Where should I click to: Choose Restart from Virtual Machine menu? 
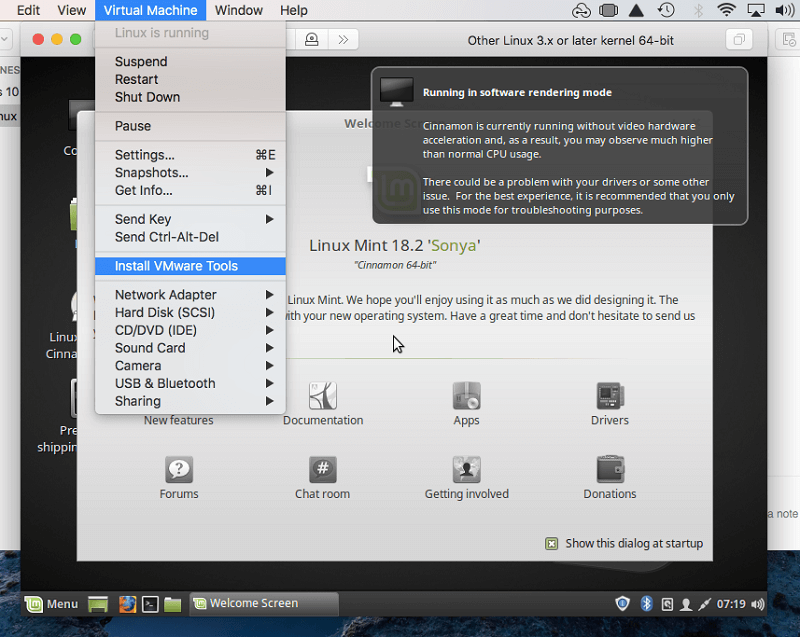190,80
